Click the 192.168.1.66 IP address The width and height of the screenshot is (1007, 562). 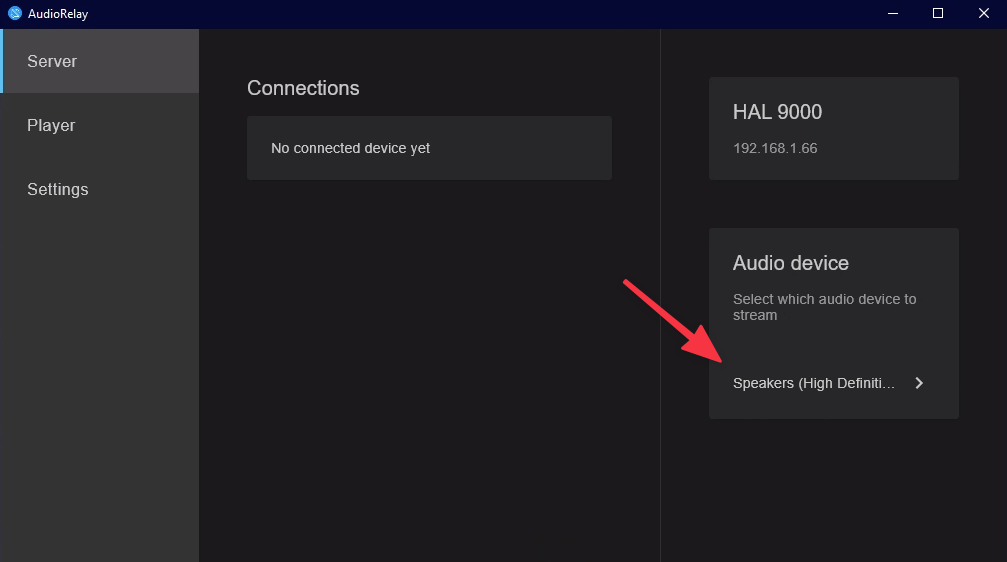click(775, 148)
